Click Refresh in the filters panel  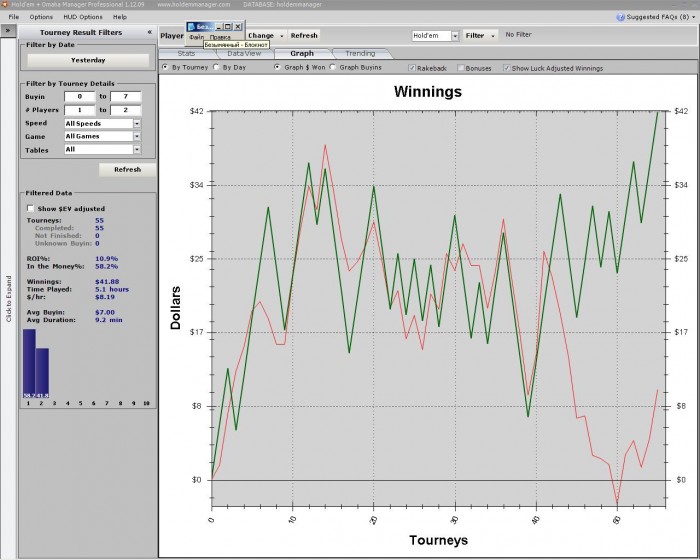click(127, 170)
